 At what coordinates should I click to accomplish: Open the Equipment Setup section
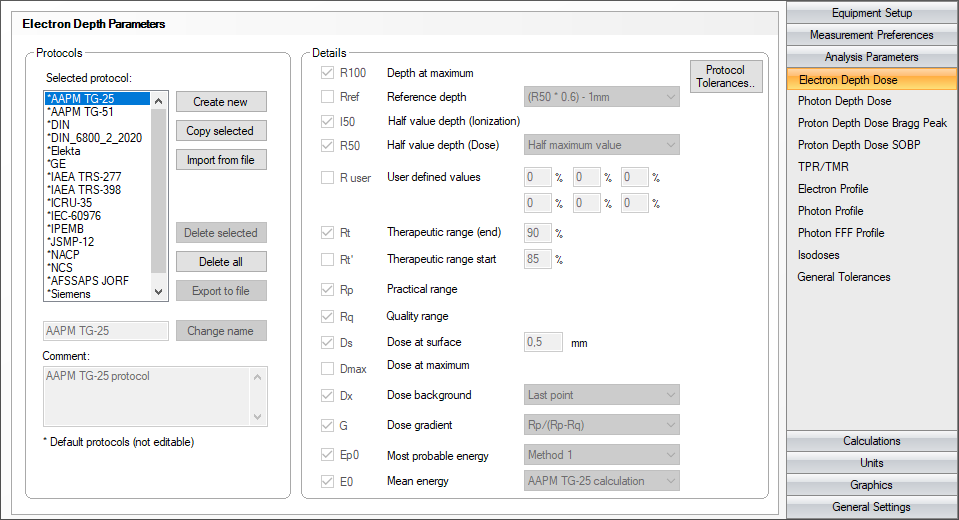(x=871, y=13)
